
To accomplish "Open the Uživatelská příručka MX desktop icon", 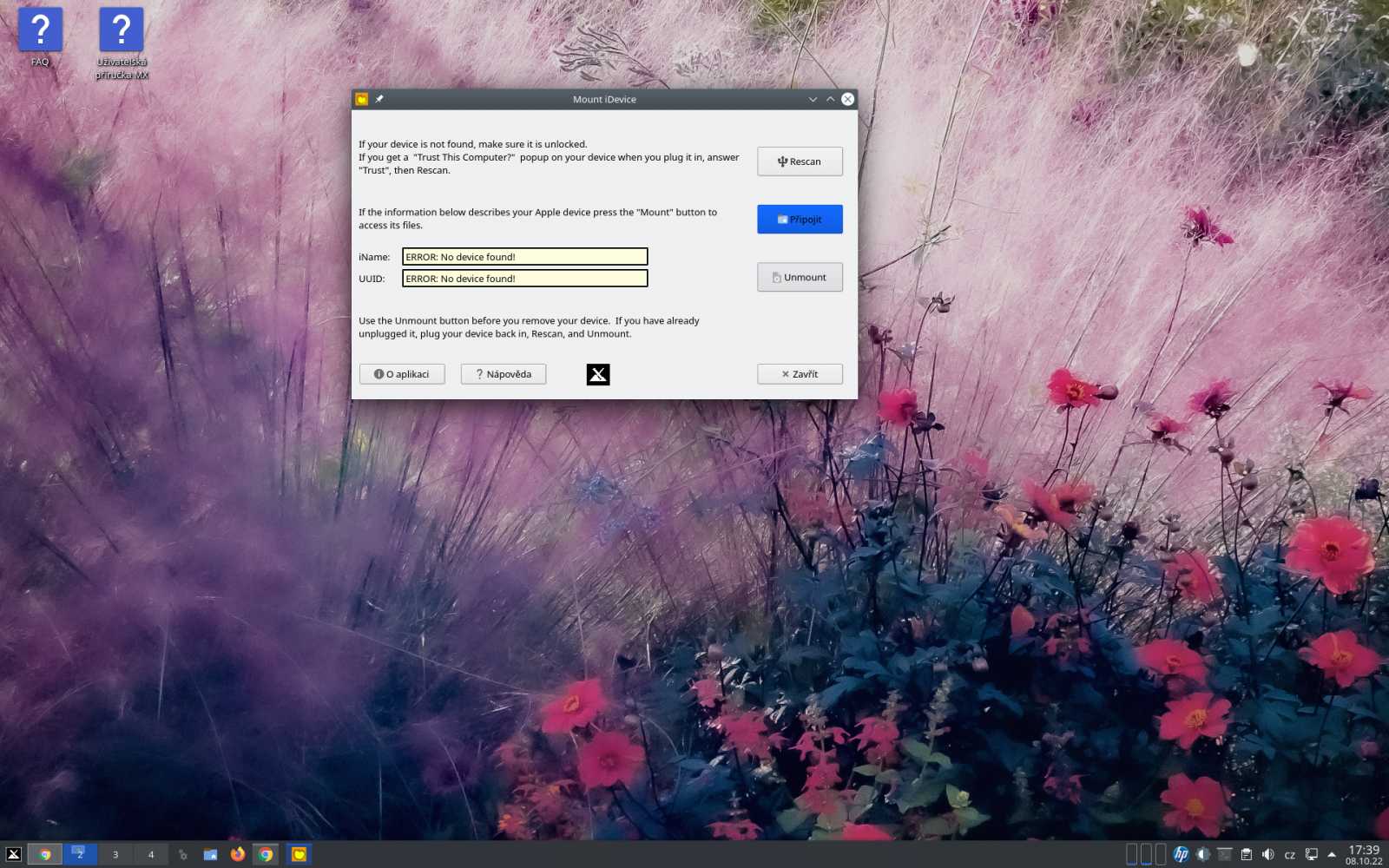I will [122, 43].
